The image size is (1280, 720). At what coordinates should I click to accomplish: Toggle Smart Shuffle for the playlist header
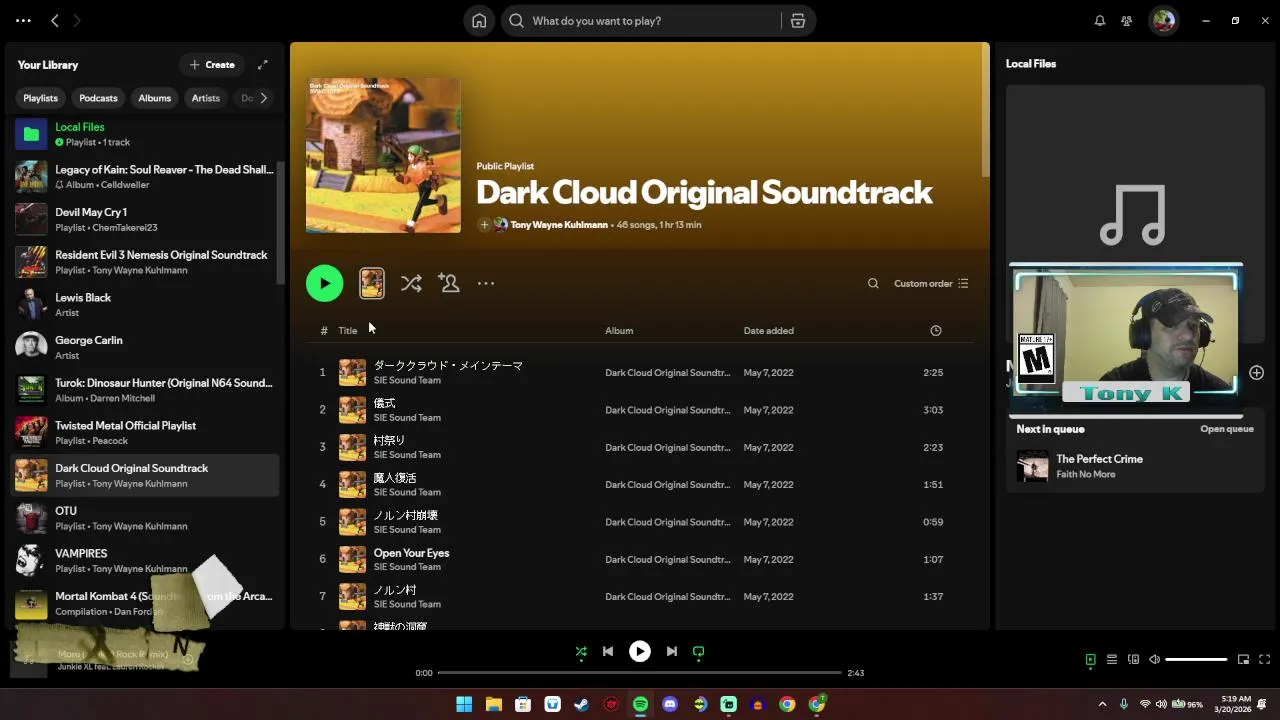click(x=411, y=283)
